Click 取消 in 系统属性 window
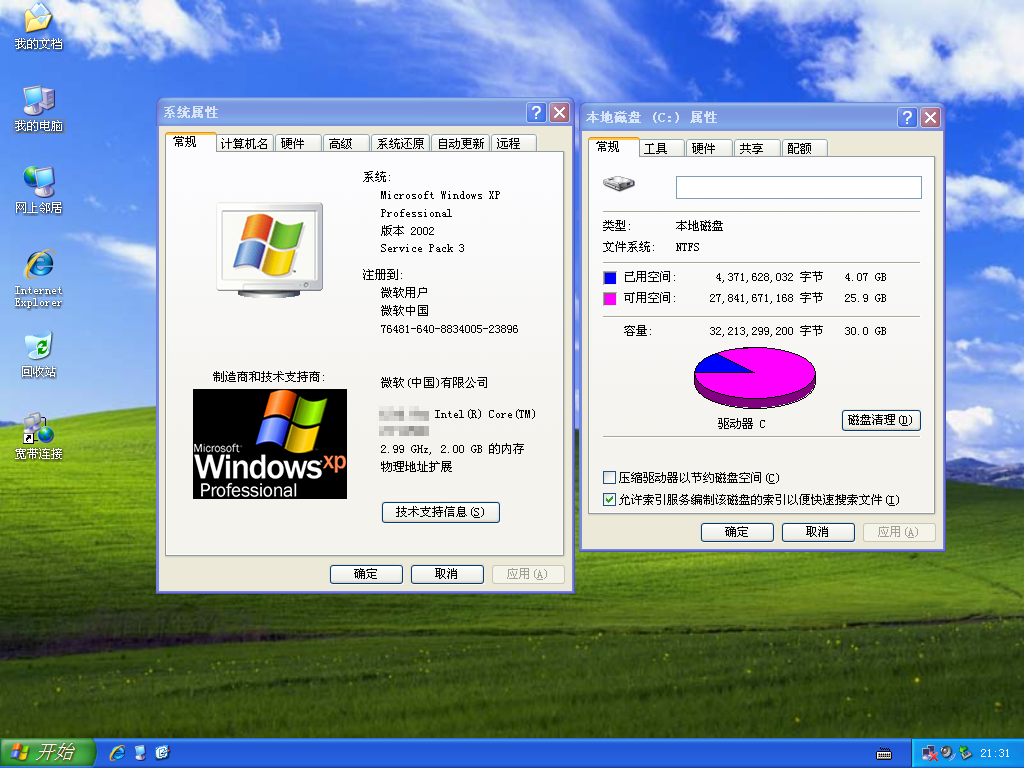The width and height of the screenshot is (1024, 768). [x=447, y=574]
